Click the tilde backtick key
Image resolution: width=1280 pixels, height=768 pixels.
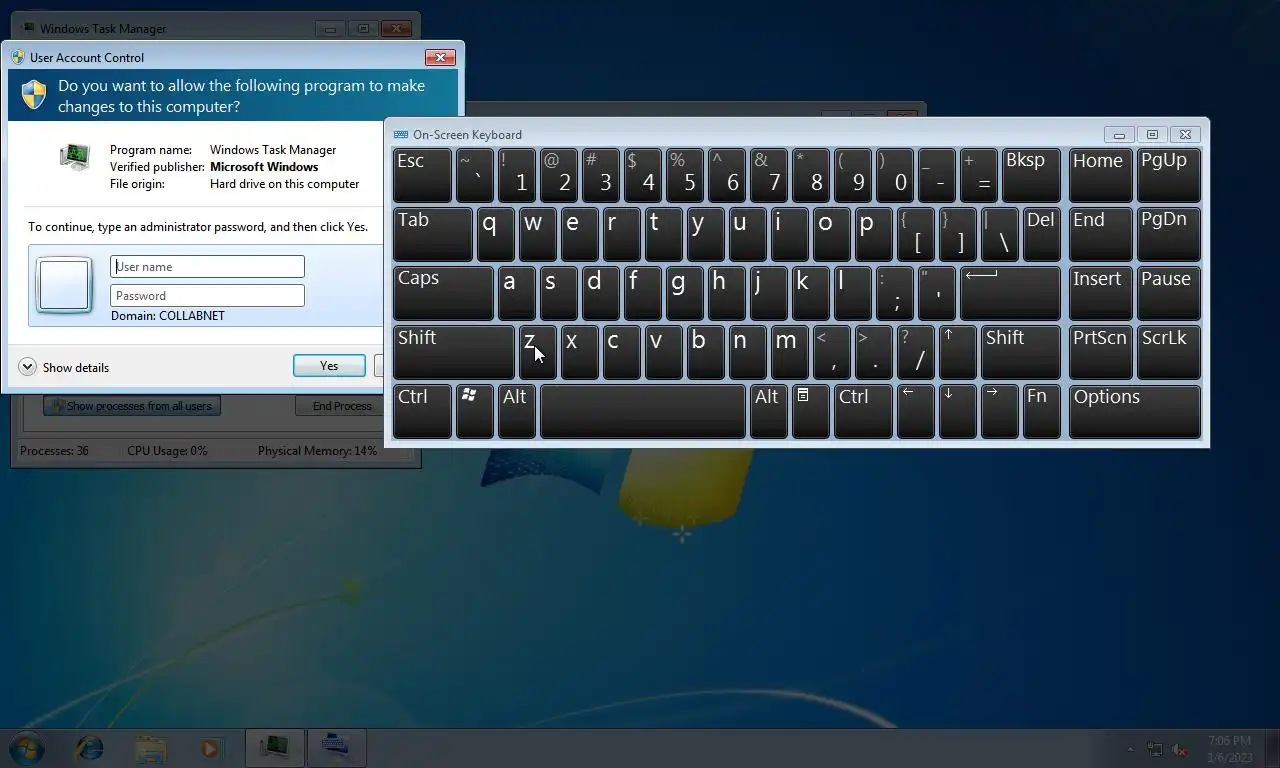point(474,175)
